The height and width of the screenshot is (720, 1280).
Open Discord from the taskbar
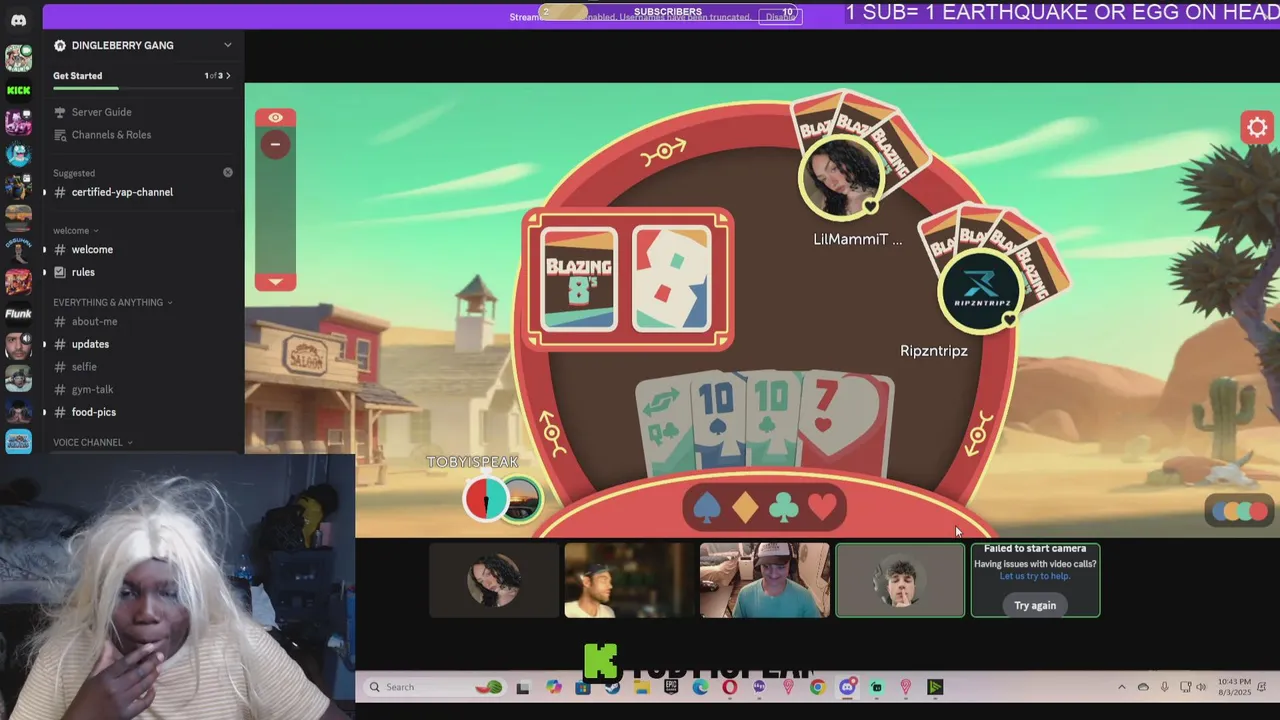pyautogui.click(x=848, y=687)
